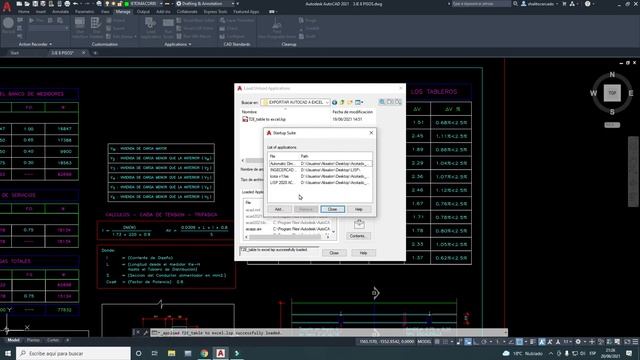This screenshot has width=640, height=360.
Task: Switch to Output ribbon tab
Action: 143,12
